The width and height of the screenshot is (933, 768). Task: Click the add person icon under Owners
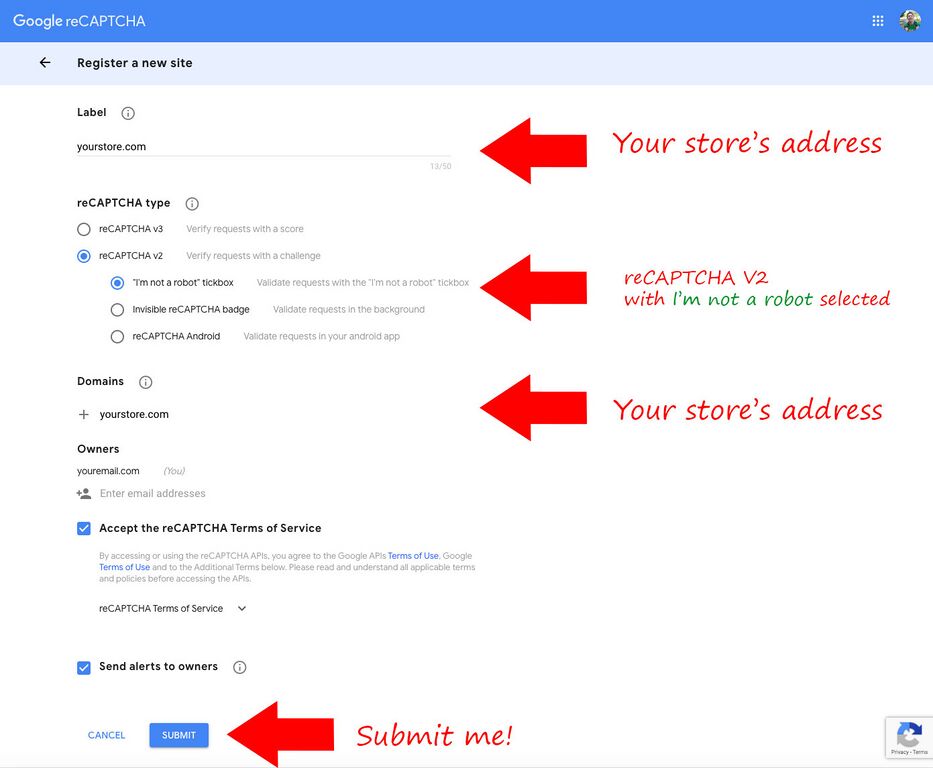[x=84, y=494]
